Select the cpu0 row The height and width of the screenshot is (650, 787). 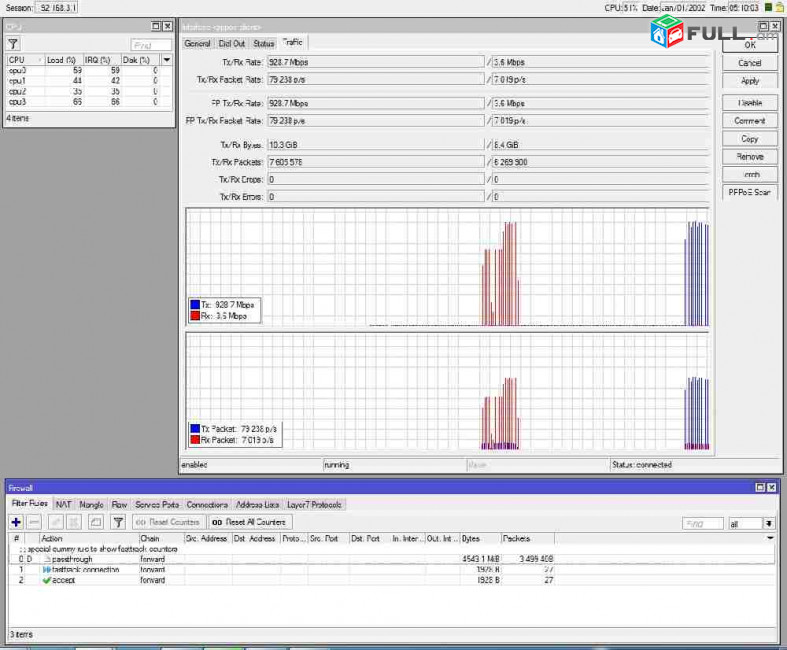click(x=89, y=71)
